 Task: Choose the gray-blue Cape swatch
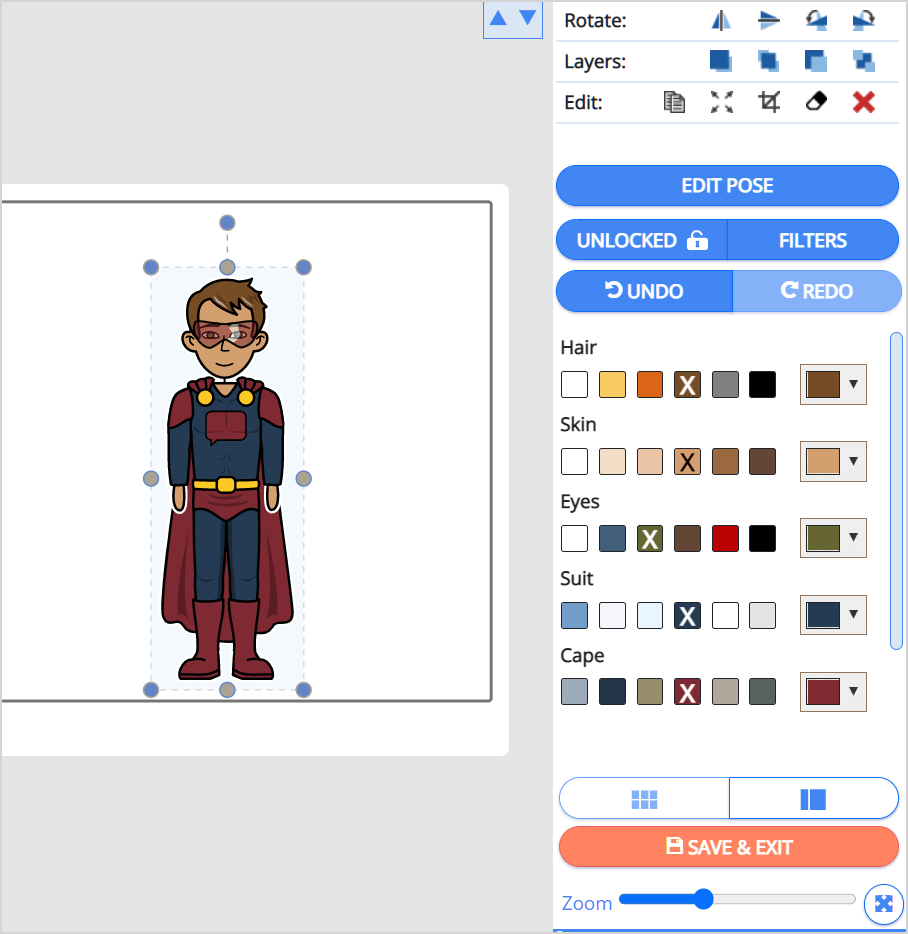pos(574,692)
